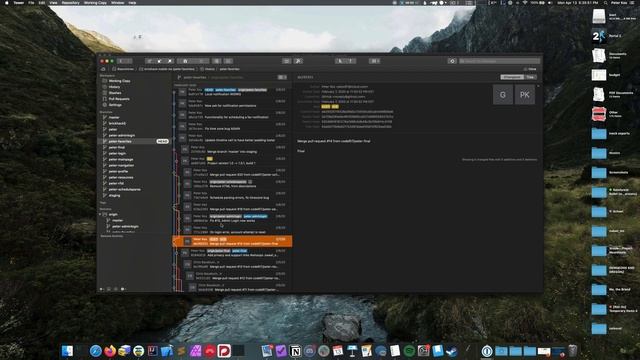Click the toolbar icon right of stash group

[x=217, y=61]
